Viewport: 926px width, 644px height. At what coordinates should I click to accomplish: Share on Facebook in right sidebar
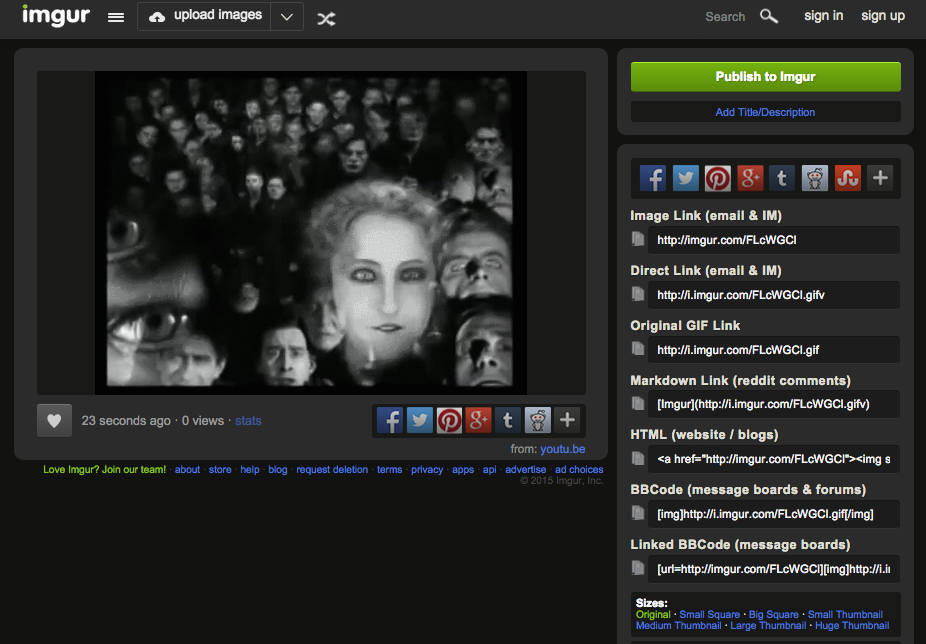tap(653, 178)
